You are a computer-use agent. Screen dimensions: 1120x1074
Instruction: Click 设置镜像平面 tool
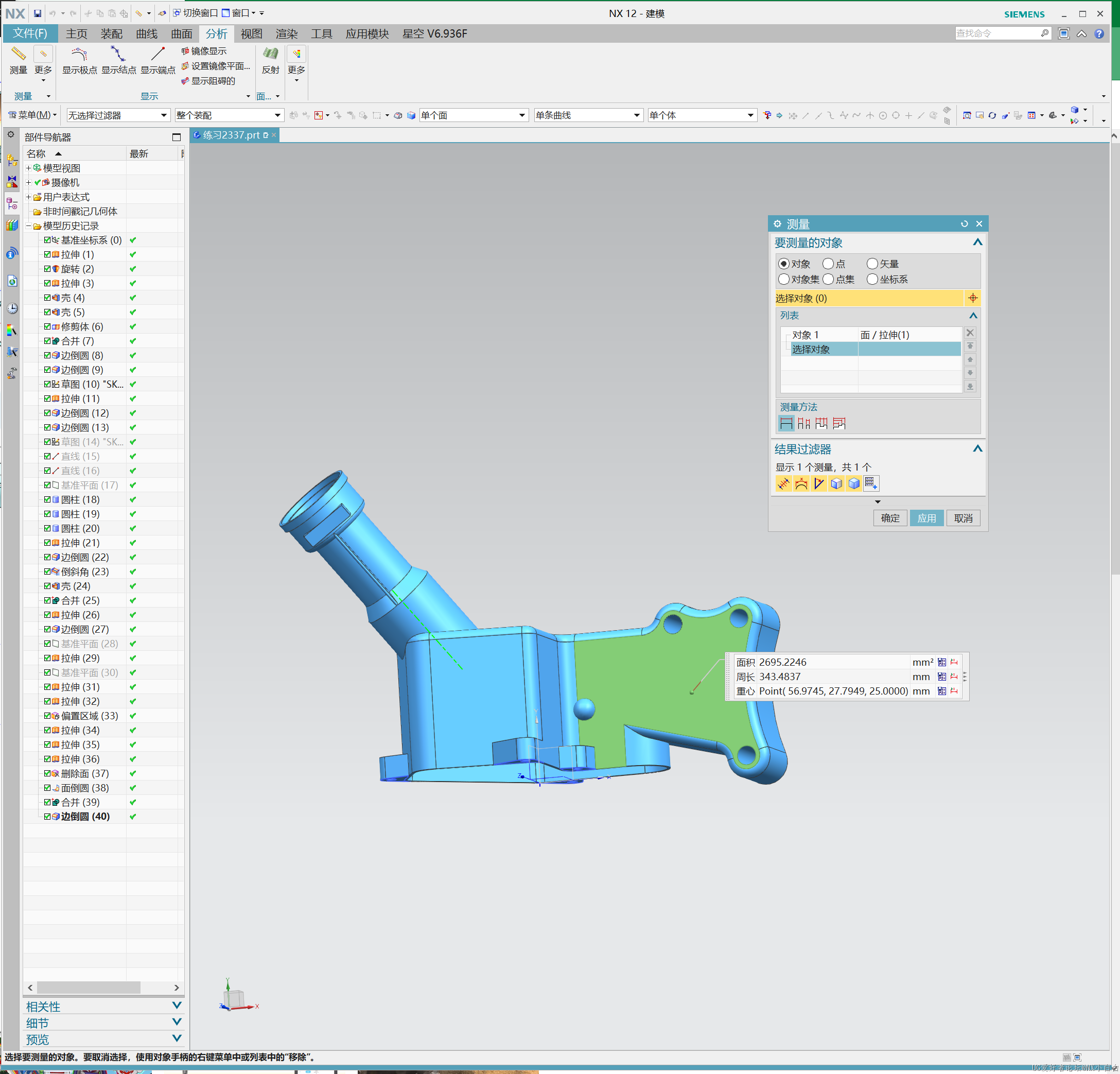(216, 66)
